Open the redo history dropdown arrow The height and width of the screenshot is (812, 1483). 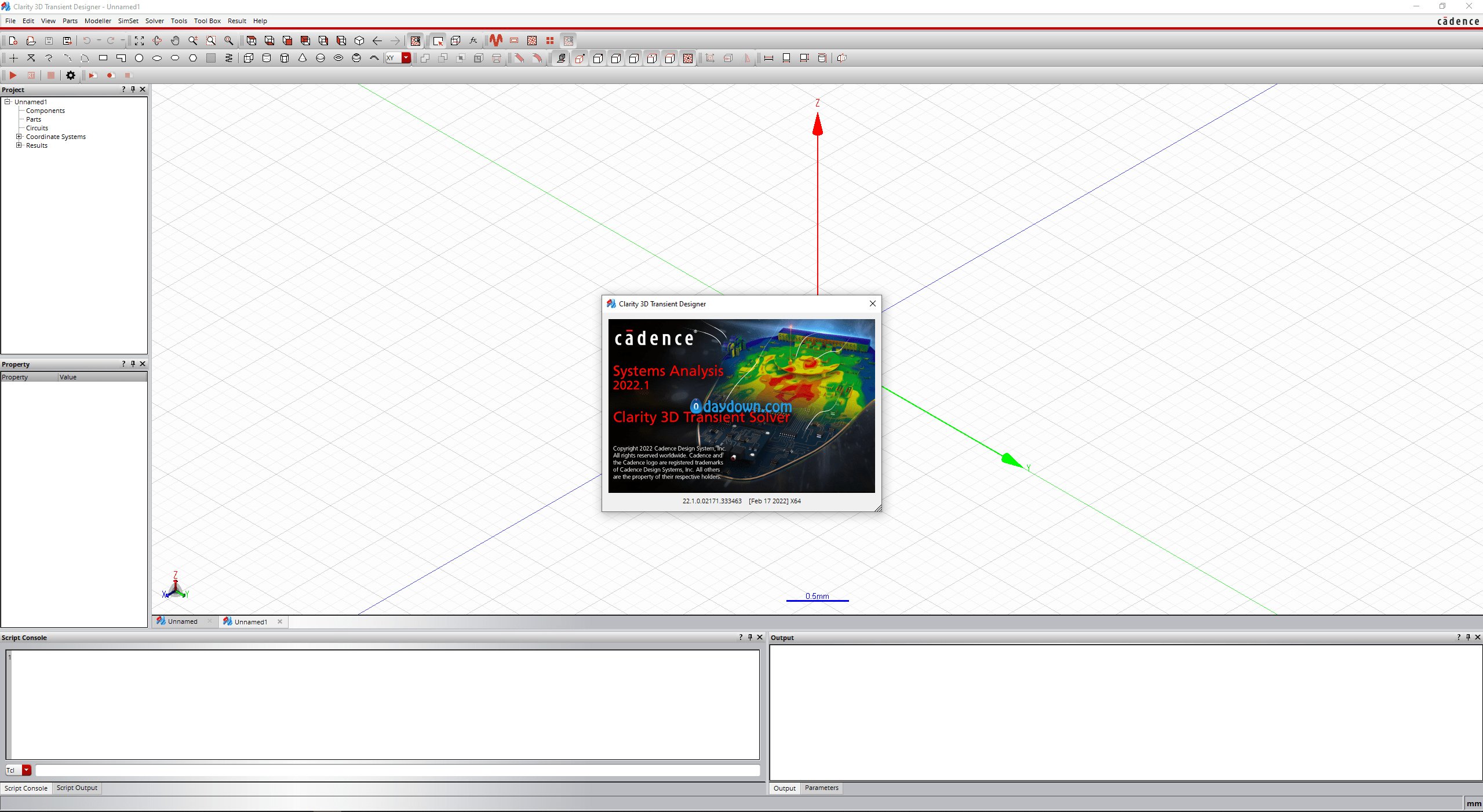click(122, 41)
